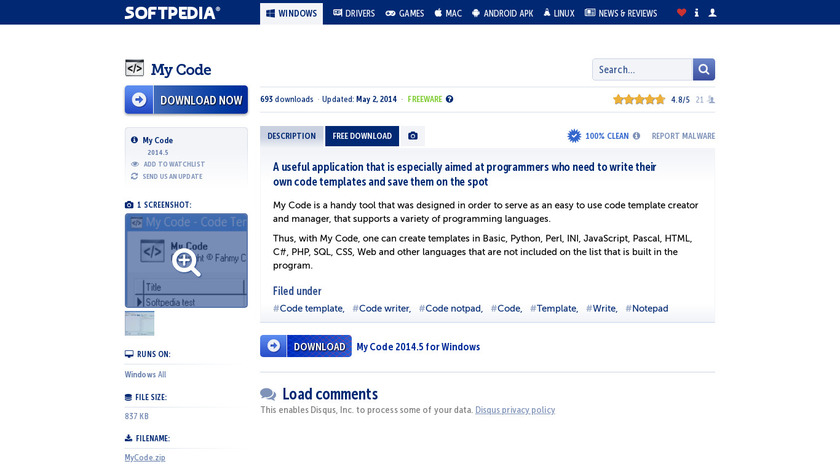
Task: Click the magnifier search button
Action: [x=704, y=70]
